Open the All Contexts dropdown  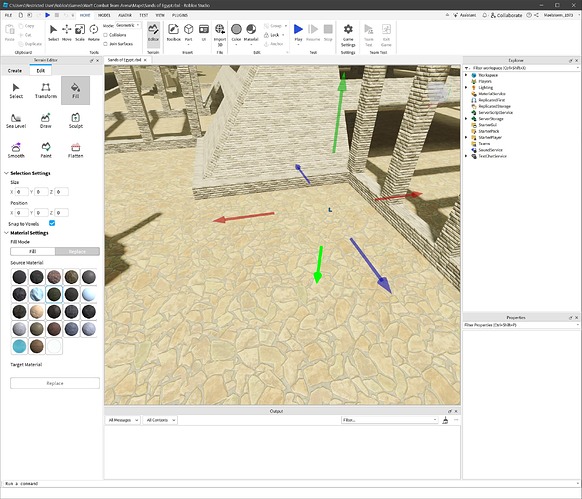pos(160,420)
